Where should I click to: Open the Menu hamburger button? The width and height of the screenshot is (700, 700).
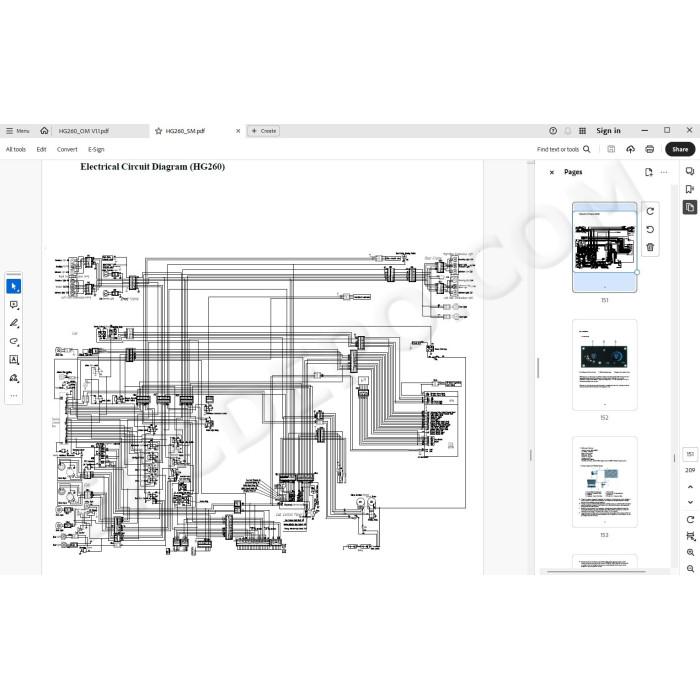pos(17,131)
